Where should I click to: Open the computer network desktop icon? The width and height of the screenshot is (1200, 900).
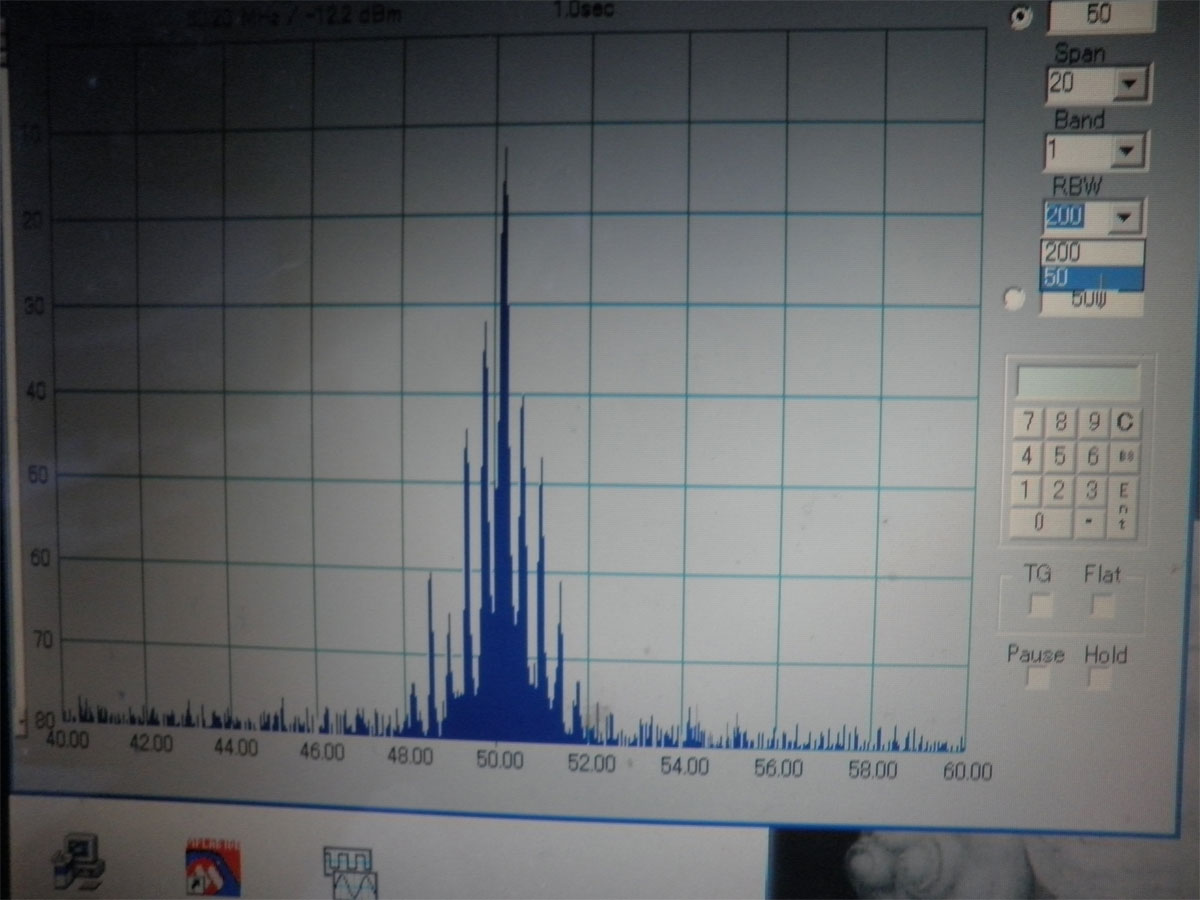(80, 862)
